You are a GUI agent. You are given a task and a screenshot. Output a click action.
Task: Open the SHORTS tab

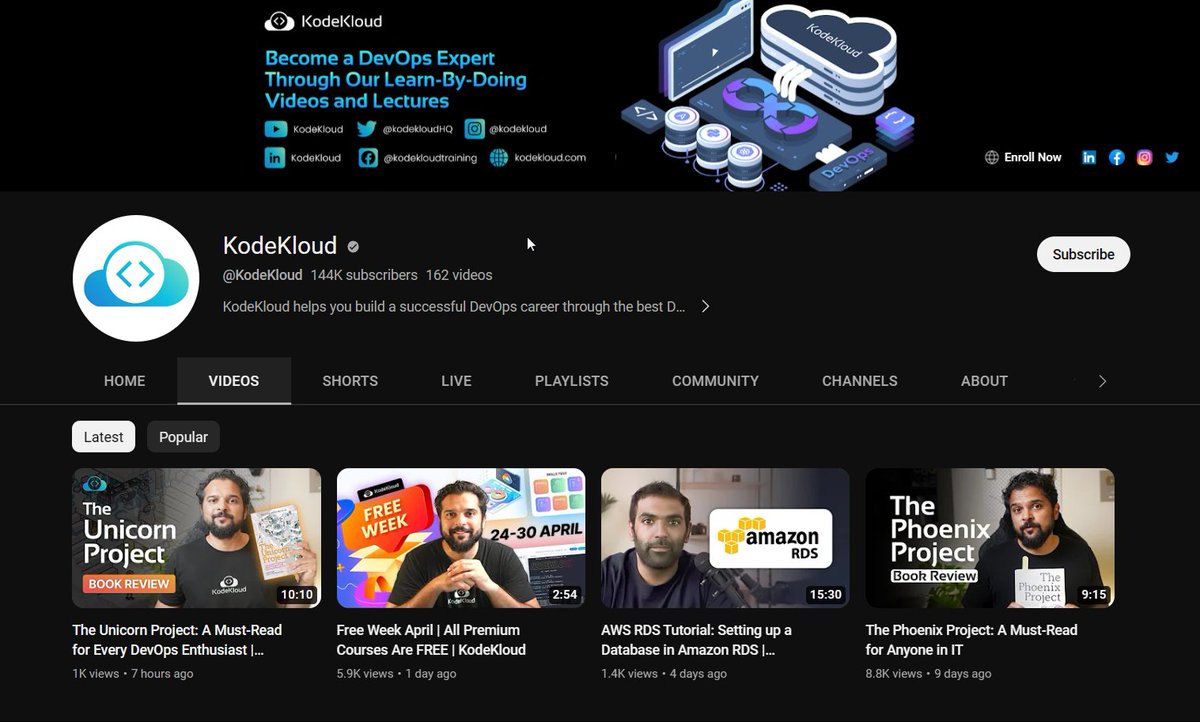(350, 381)
